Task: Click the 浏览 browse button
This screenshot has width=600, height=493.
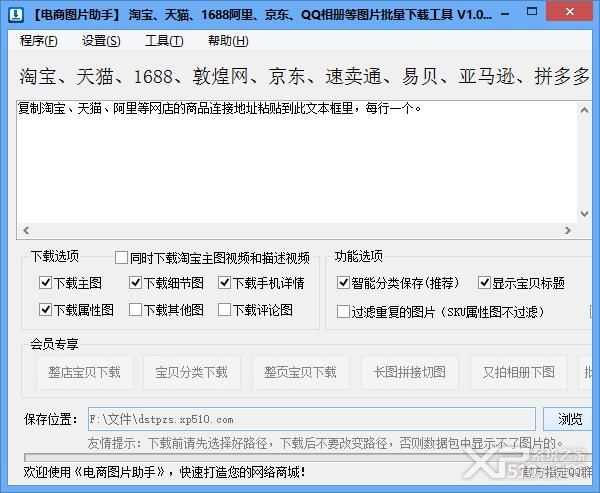Action: 570,419
